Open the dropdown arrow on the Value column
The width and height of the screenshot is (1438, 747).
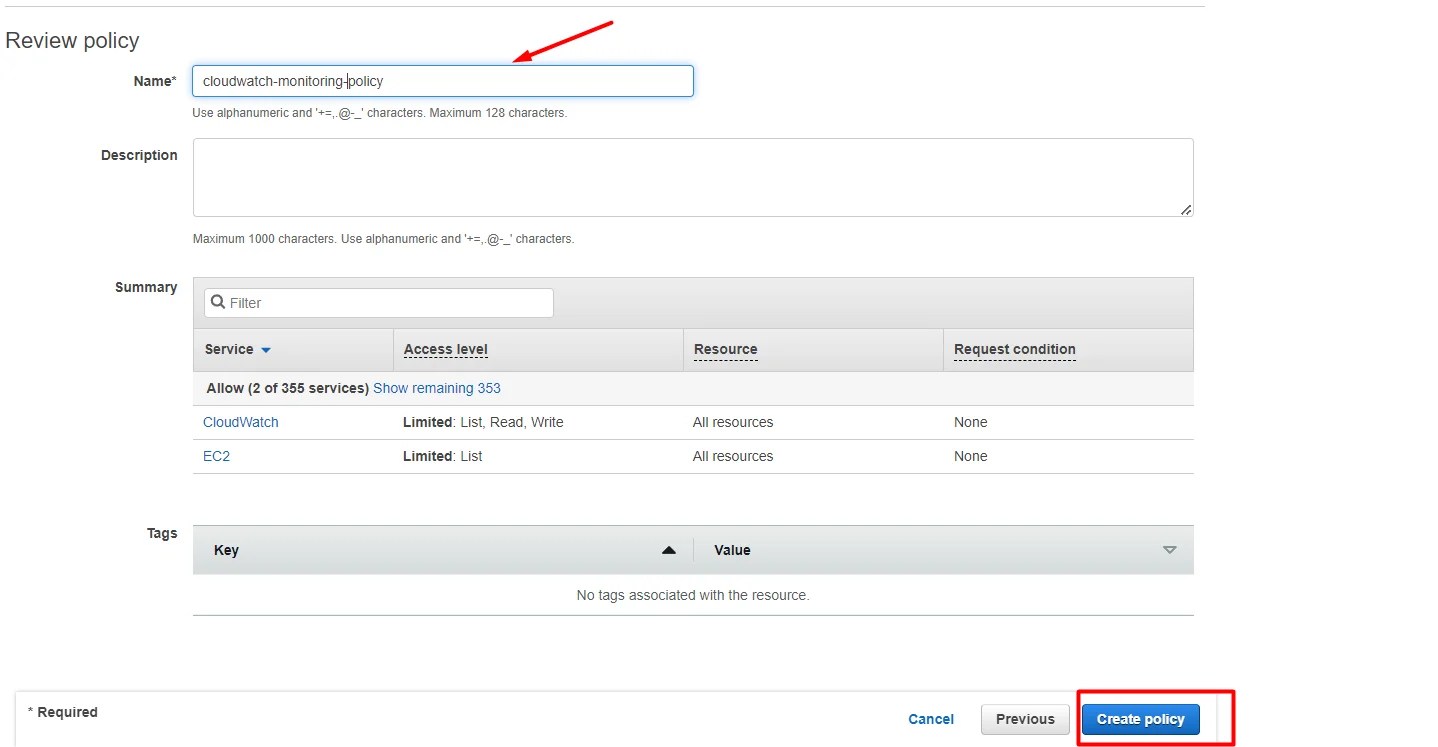click(x=1169, y=550)
